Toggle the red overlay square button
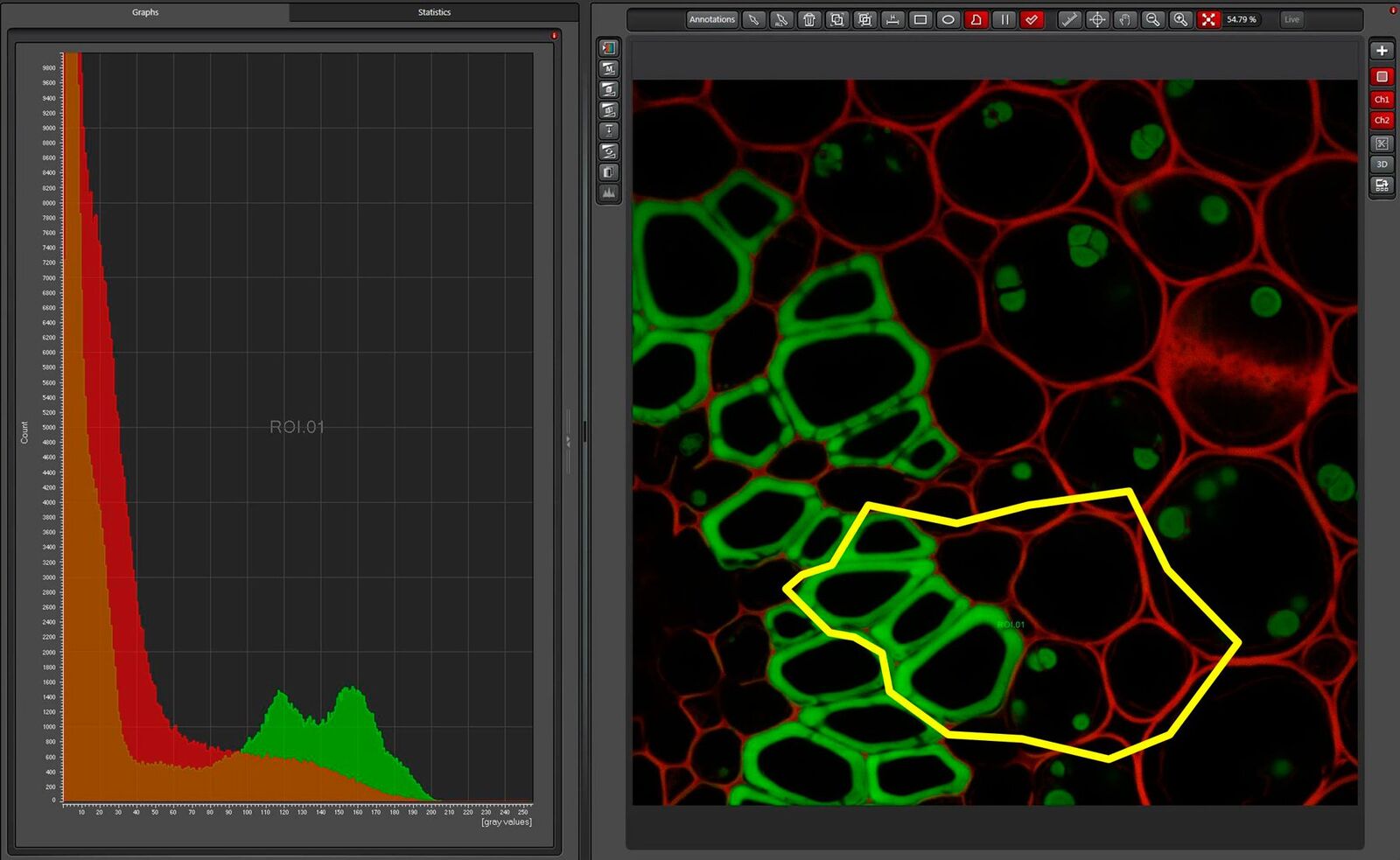This screenshot has width=1400, height=860. pos(1382,77)
